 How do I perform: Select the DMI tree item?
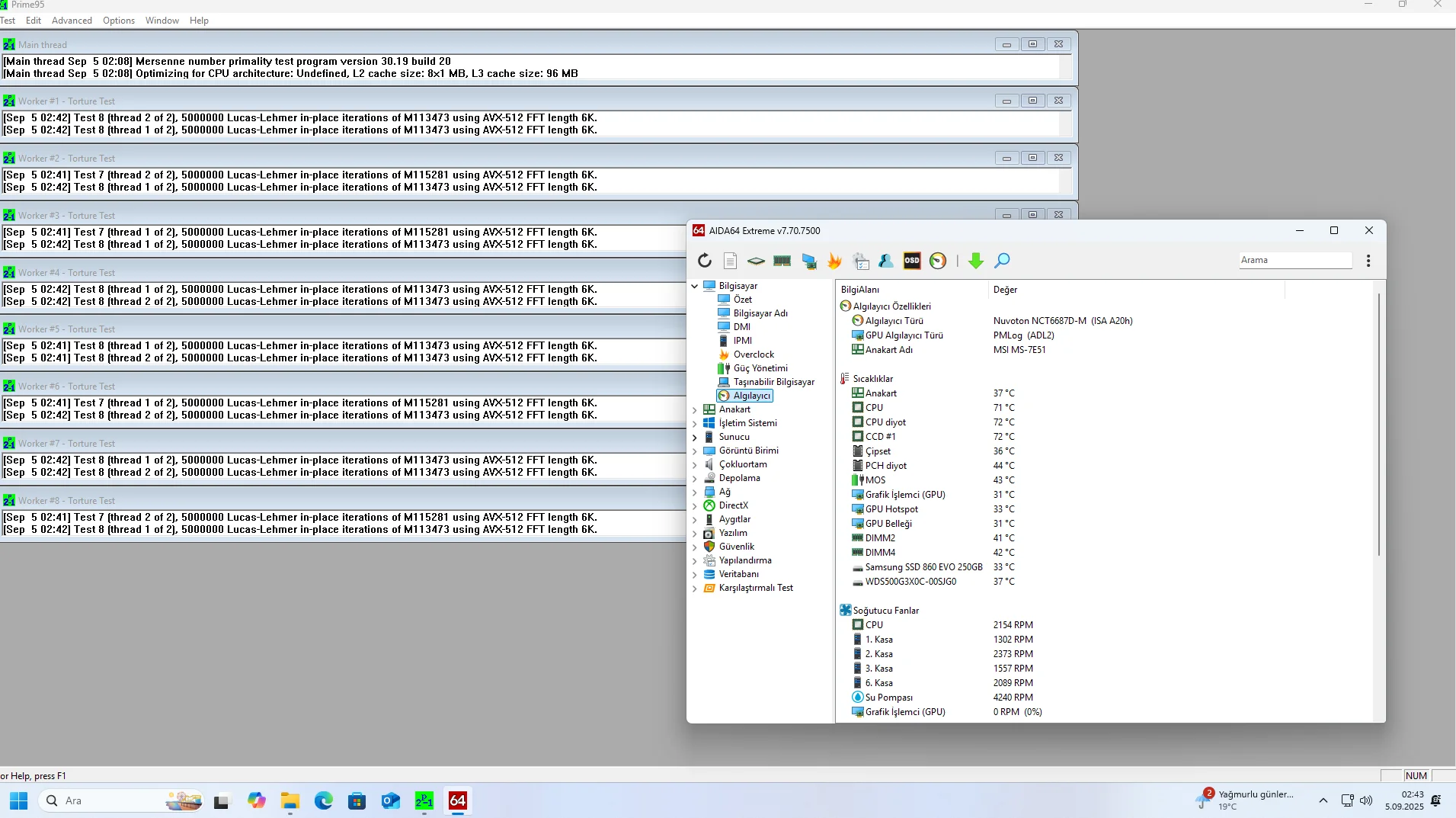pos(741,327)
